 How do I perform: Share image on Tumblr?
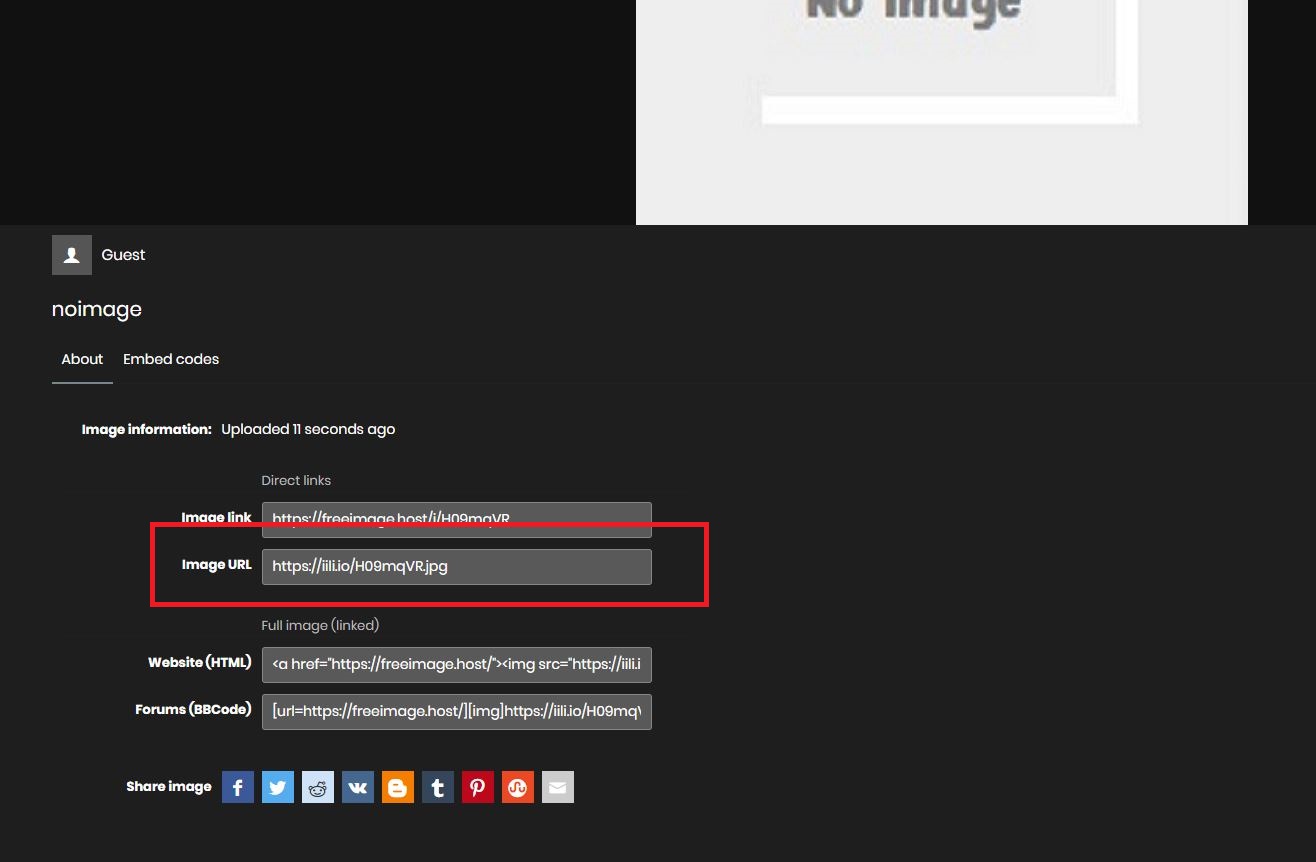click(x=438, y=787)
